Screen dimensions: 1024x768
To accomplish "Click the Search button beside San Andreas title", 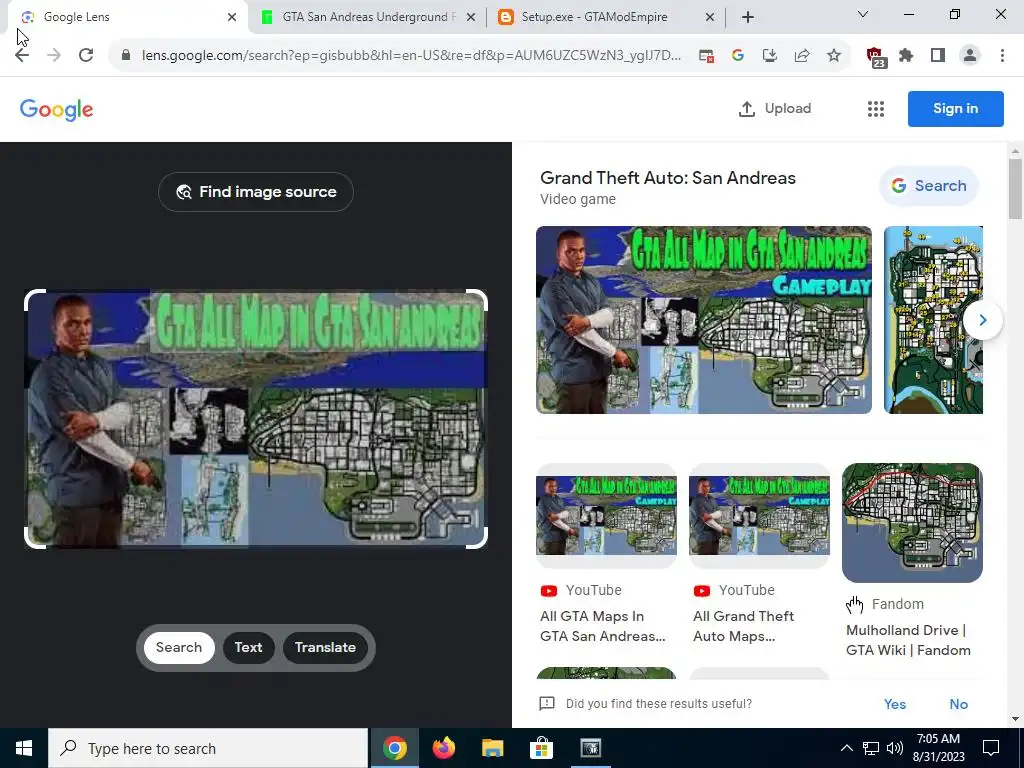I will tap(929, 186).
